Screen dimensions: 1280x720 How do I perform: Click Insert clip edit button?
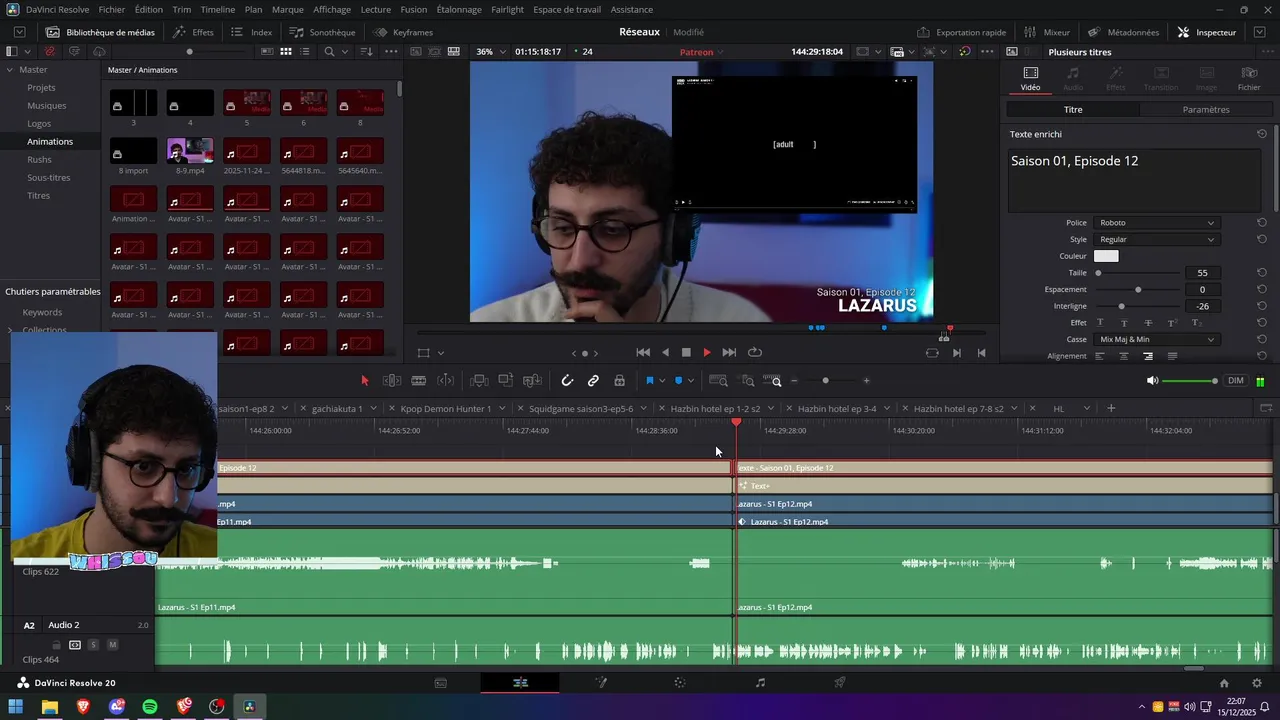pyautogui.click(x=479, y=381)
